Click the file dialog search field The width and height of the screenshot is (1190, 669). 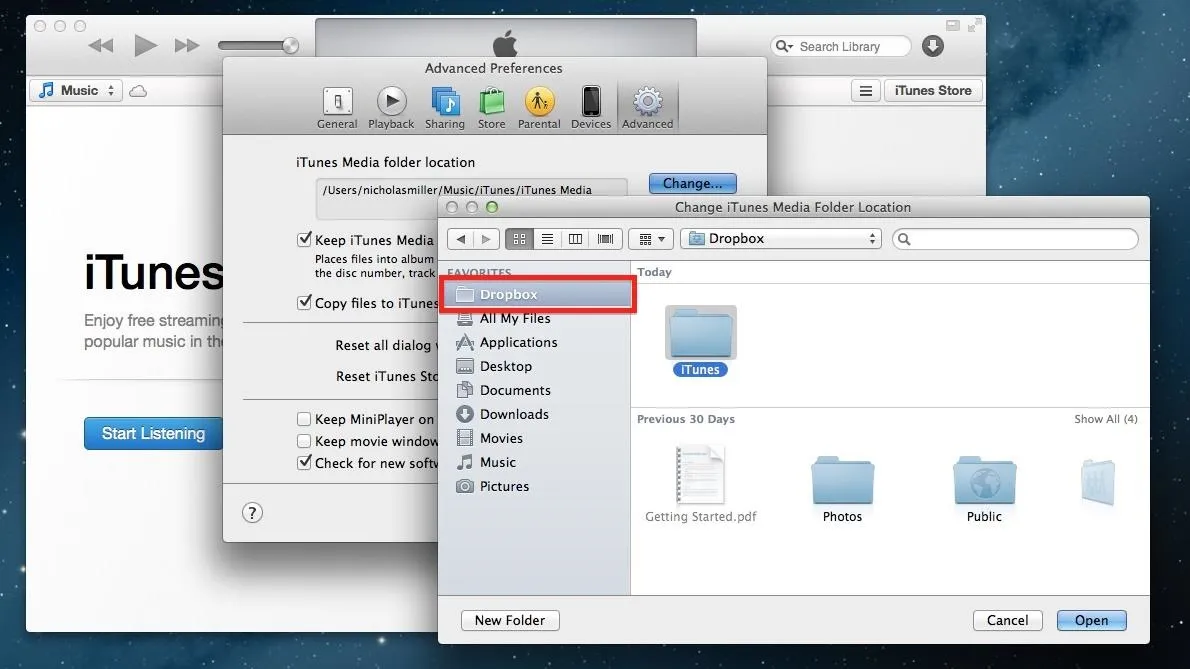click(x=1015, y=239)
